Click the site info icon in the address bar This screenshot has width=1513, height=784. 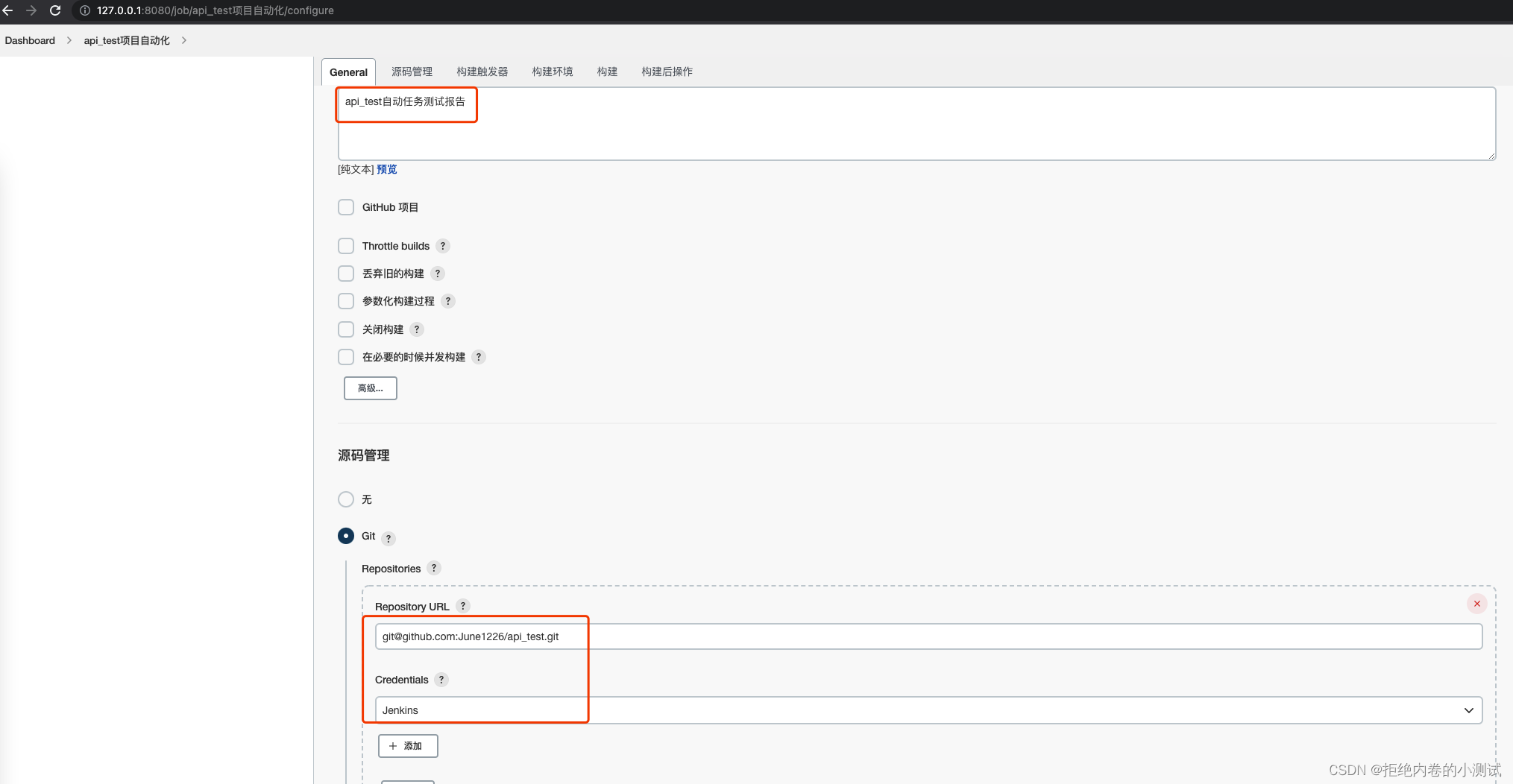(85, 10)
